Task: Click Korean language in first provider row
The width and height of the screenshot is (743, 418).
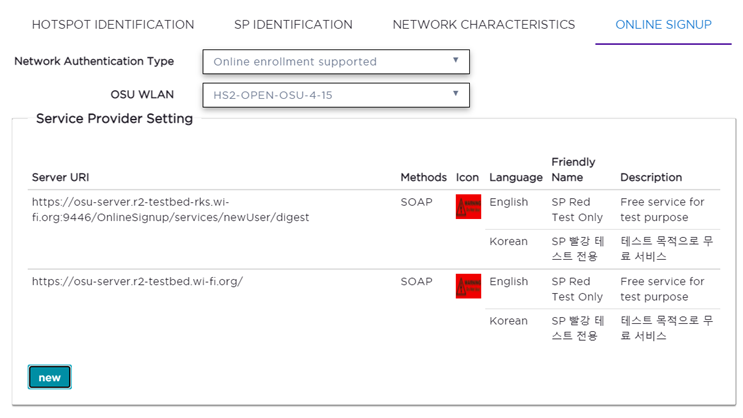Action: (508, 241)
